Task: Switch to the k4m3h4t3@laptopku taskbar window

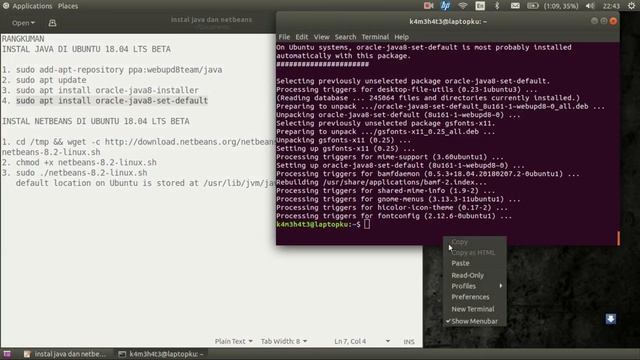Action: (x=161, y=354)
